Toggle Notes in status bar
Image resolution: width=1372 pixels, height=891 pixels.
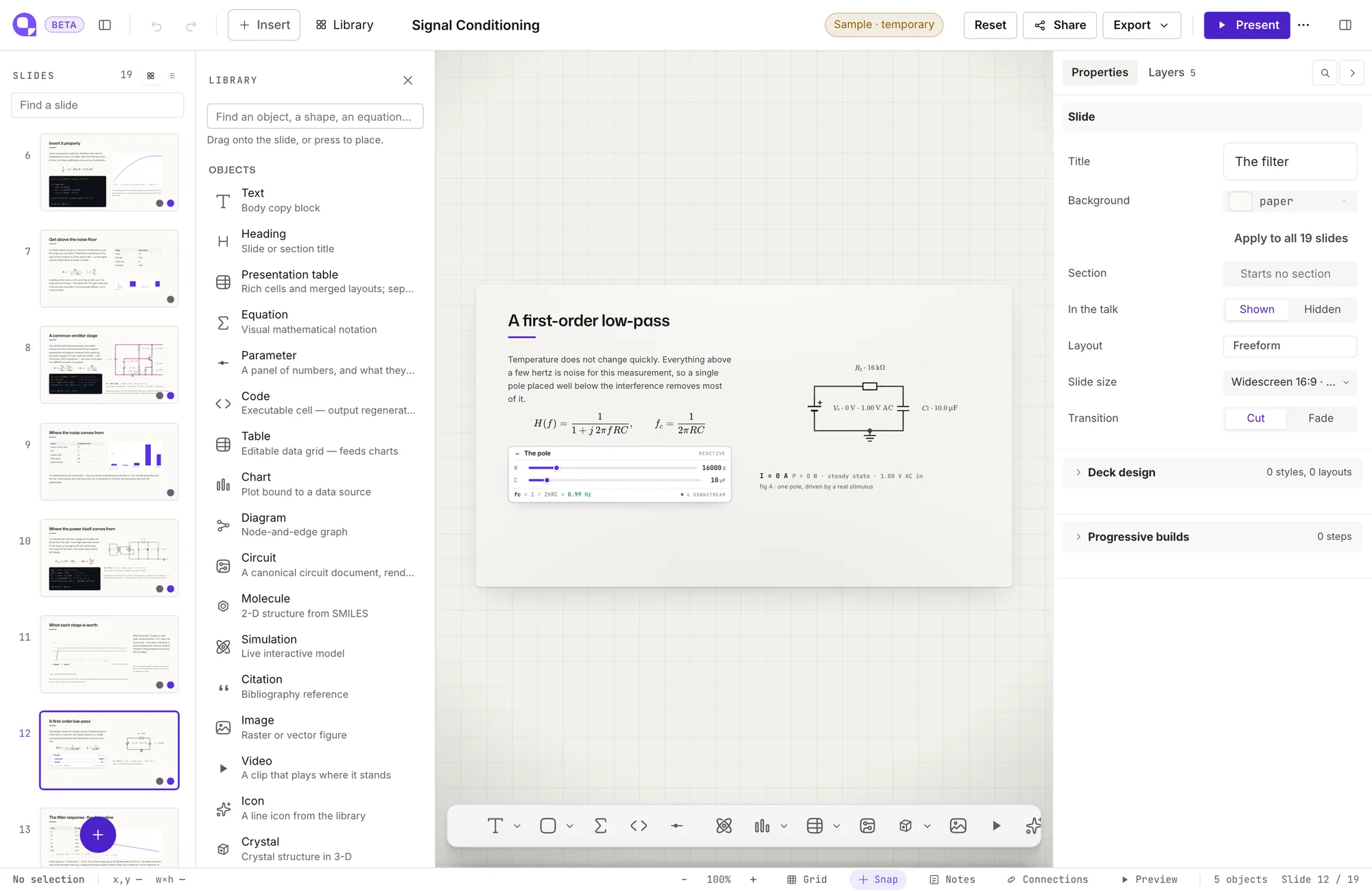952,879
